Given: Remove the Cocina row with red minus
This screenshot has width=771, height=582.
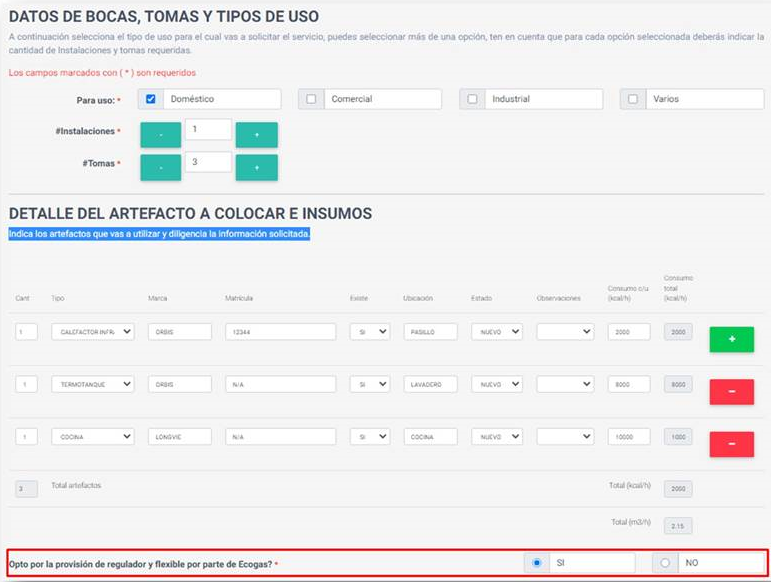Looking at the screenshot, I should (731, 444).
